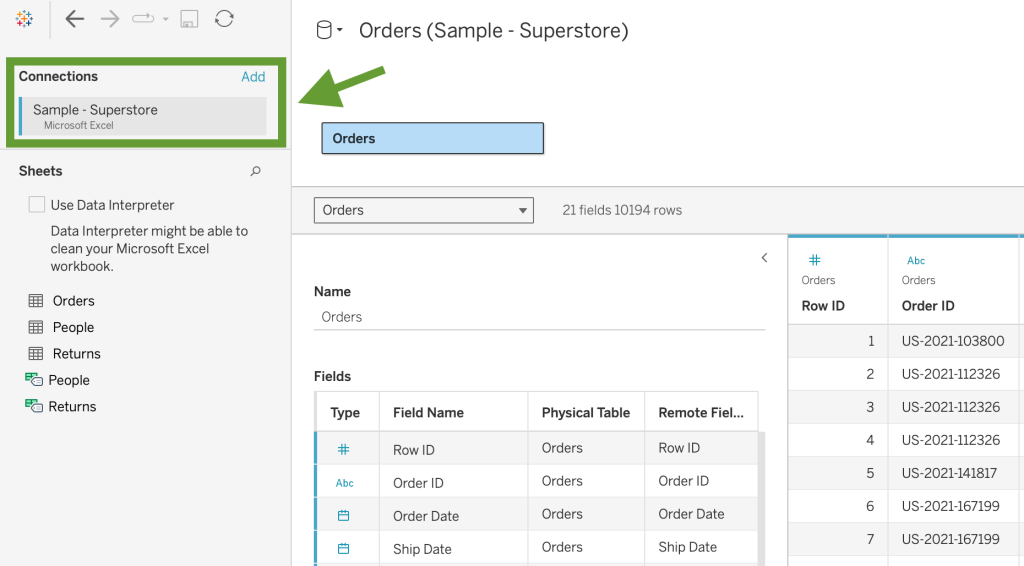Select the Orders sheet table

point(73,301)
